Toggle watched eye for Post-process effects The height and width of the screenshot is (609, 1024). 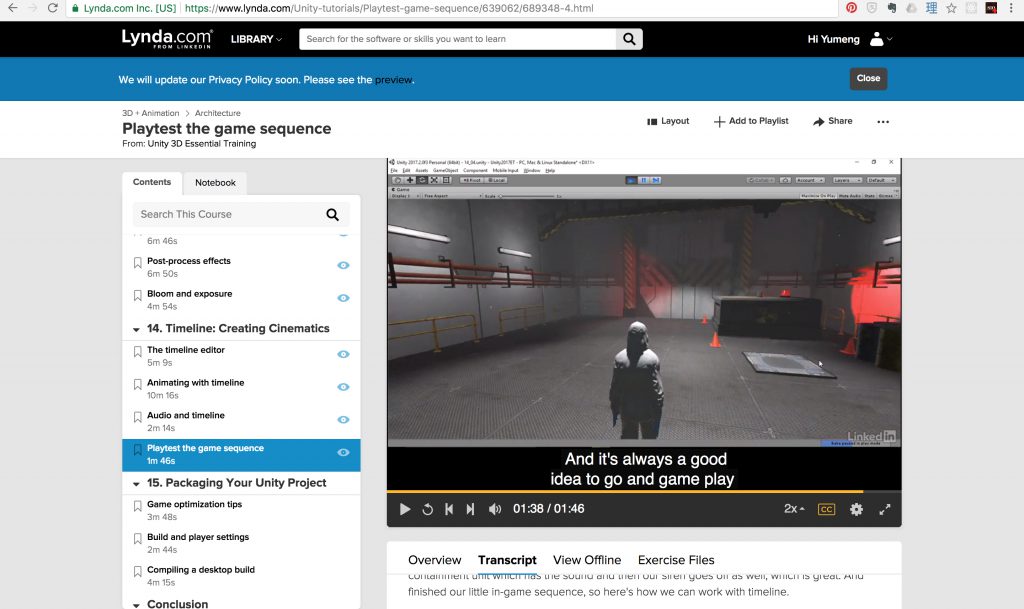343,265
